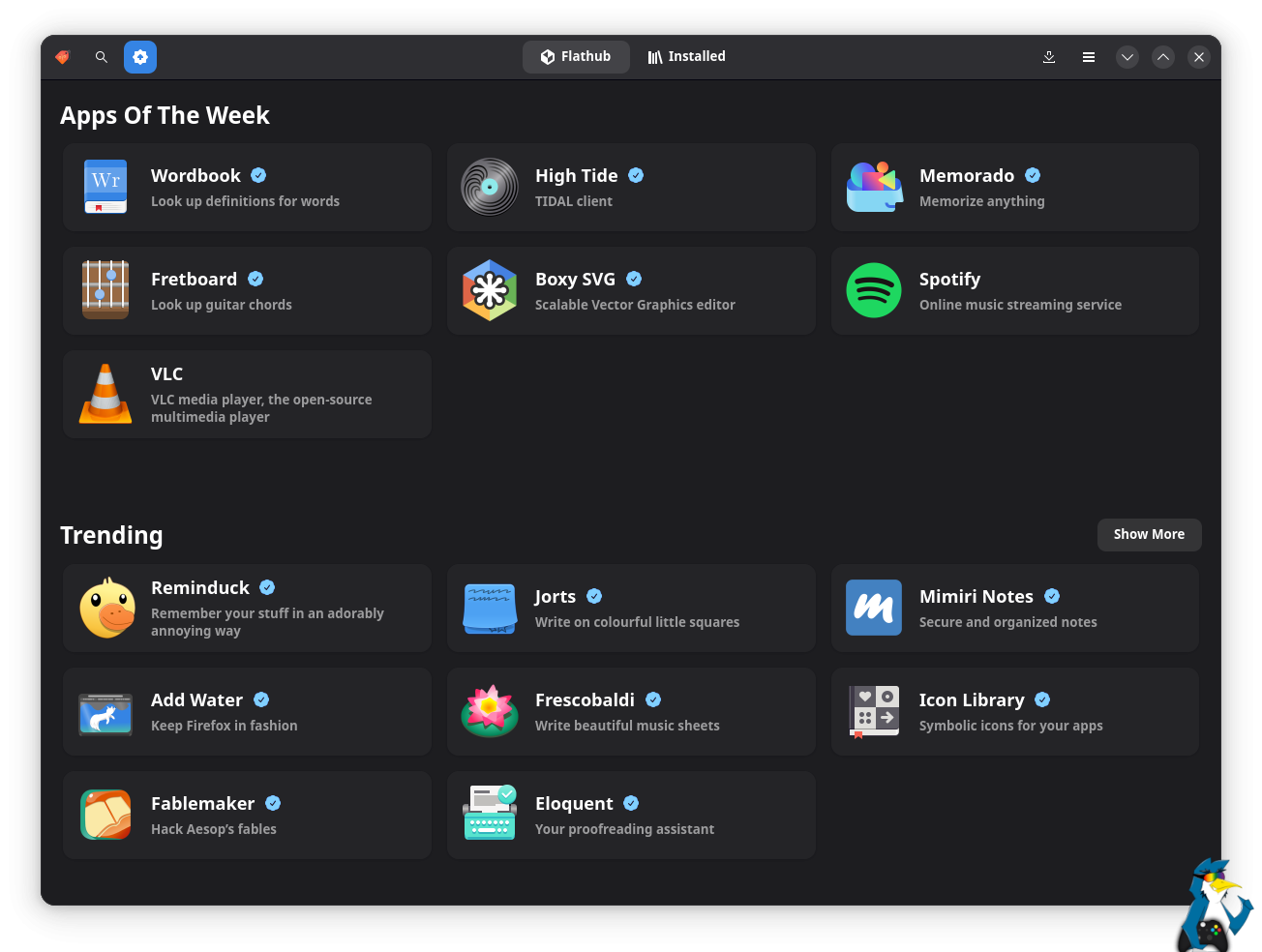Click the verified badge next to Memorado
The height and width of the screenshot is (952, 1262).
[x=1033, y=175]
